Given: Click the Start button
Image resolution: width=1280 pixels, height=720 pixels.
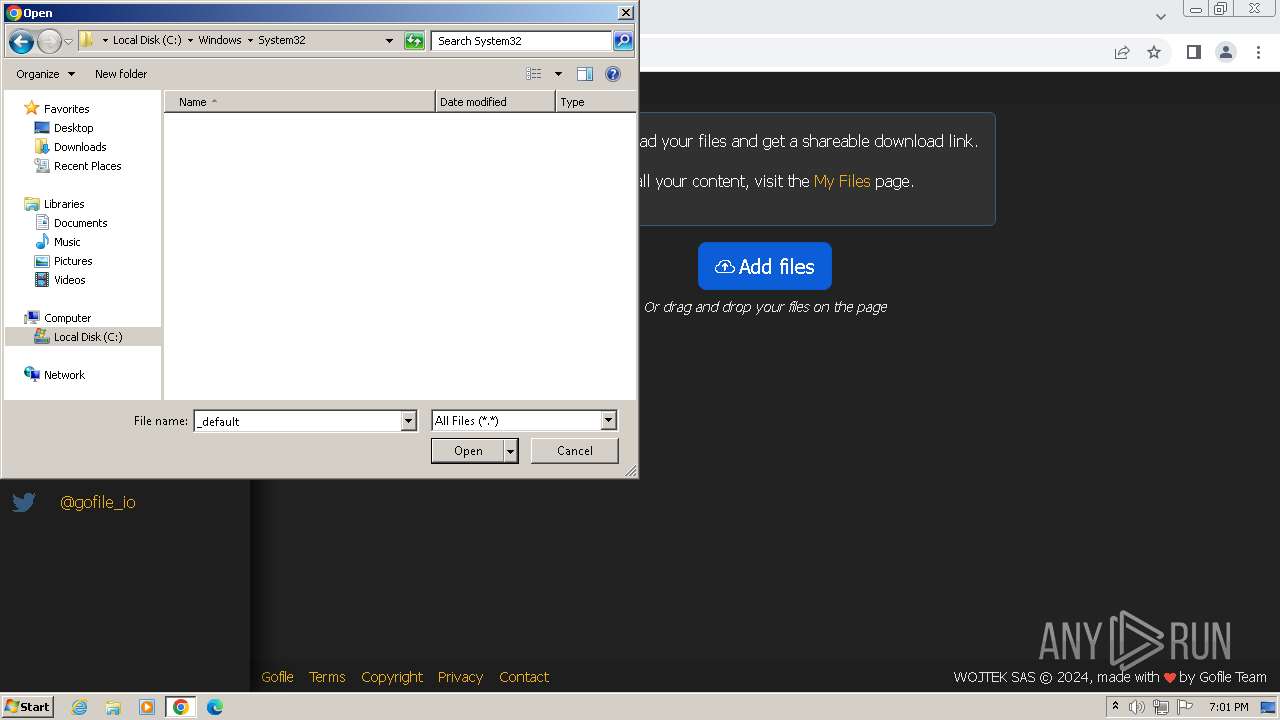Looking at the screenshot, I should (x=28, y=706).
